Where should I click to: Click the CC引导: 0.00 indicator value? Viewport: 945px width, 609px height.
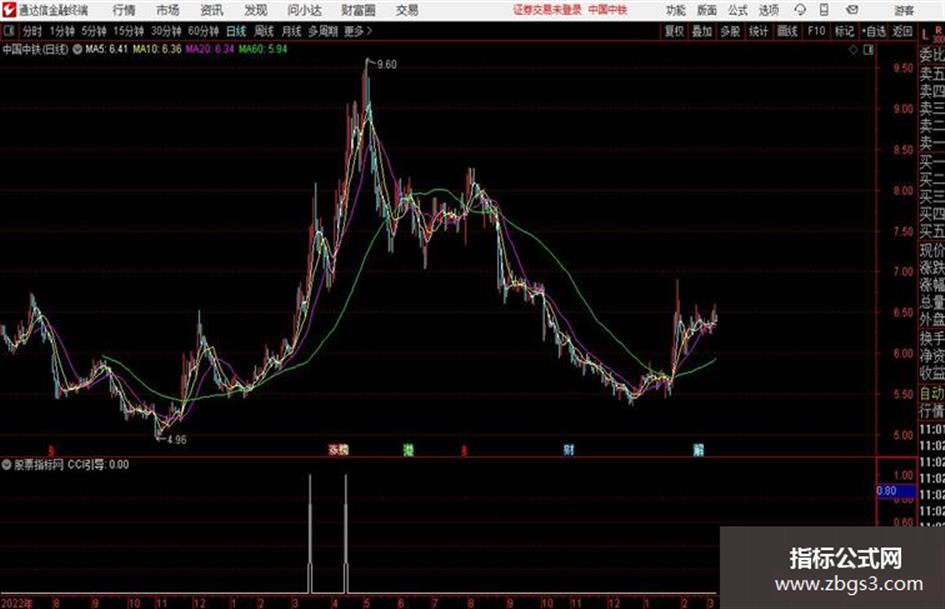pos(98,465)
